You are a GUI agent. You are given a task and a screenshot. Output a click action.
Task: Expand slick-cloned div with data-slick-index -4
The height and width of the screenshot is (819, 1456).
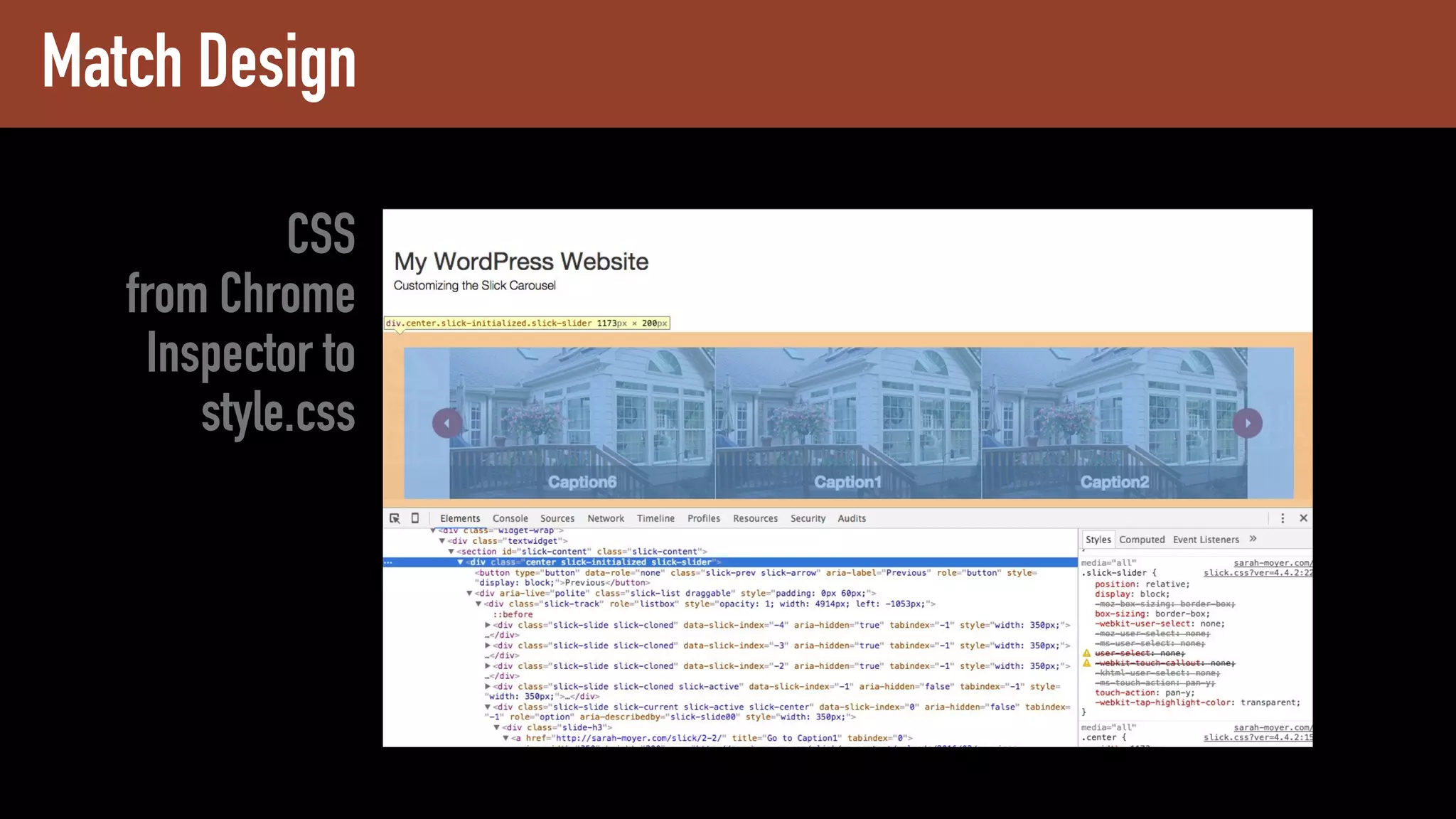click(488, 625)
